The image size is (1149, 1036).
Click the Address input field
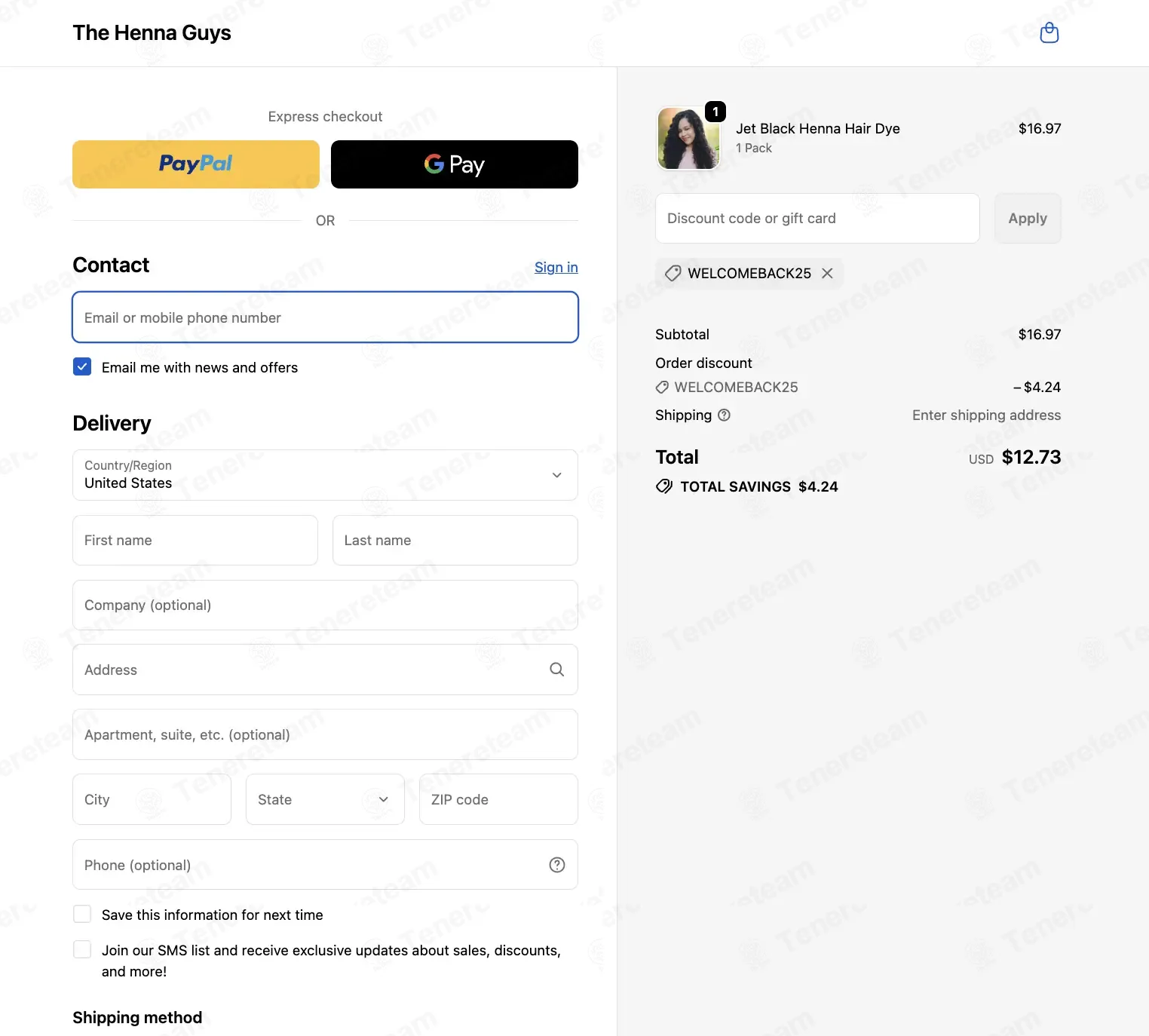coord(325,670)
